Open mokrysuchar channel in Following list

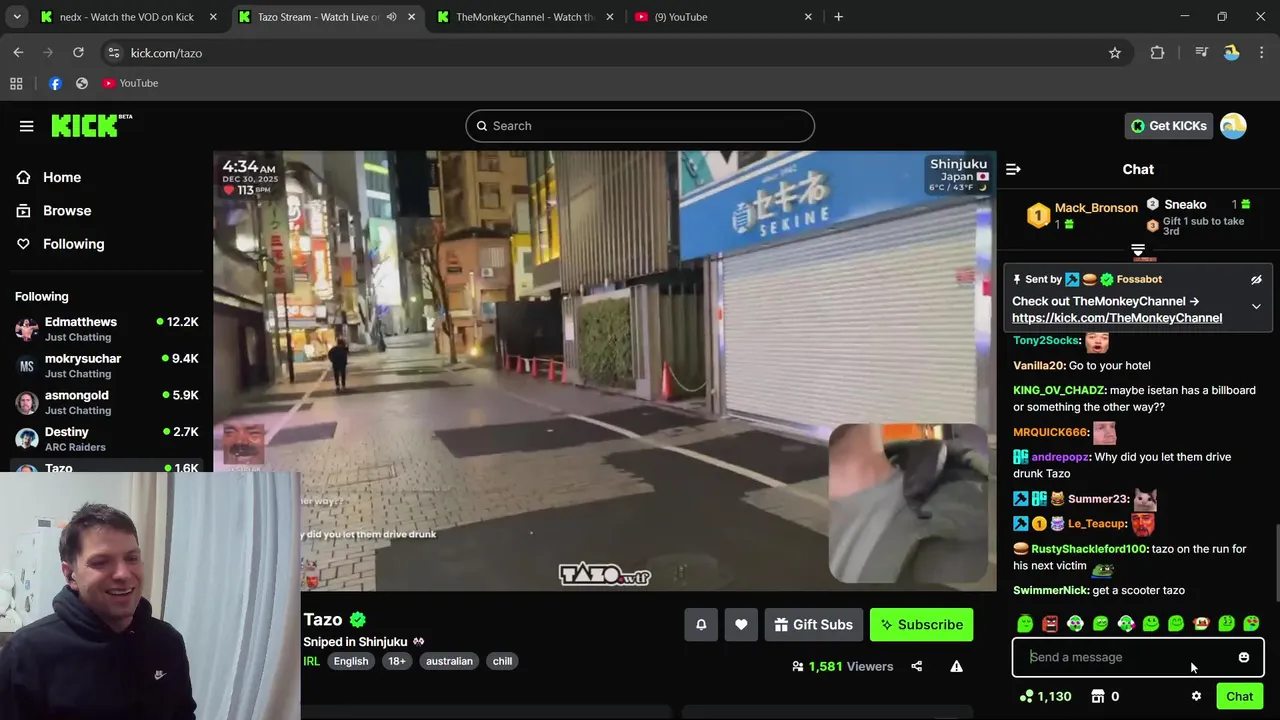106,366
